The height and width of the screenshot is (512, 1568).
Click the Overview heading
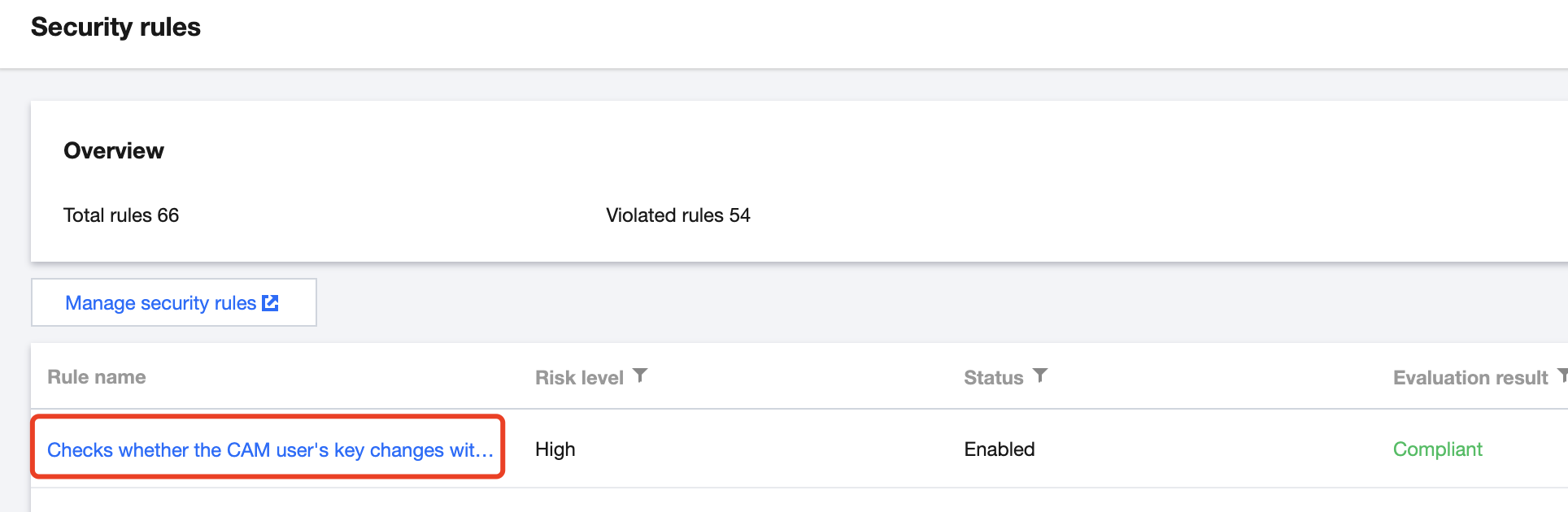[x=114, y=151]
